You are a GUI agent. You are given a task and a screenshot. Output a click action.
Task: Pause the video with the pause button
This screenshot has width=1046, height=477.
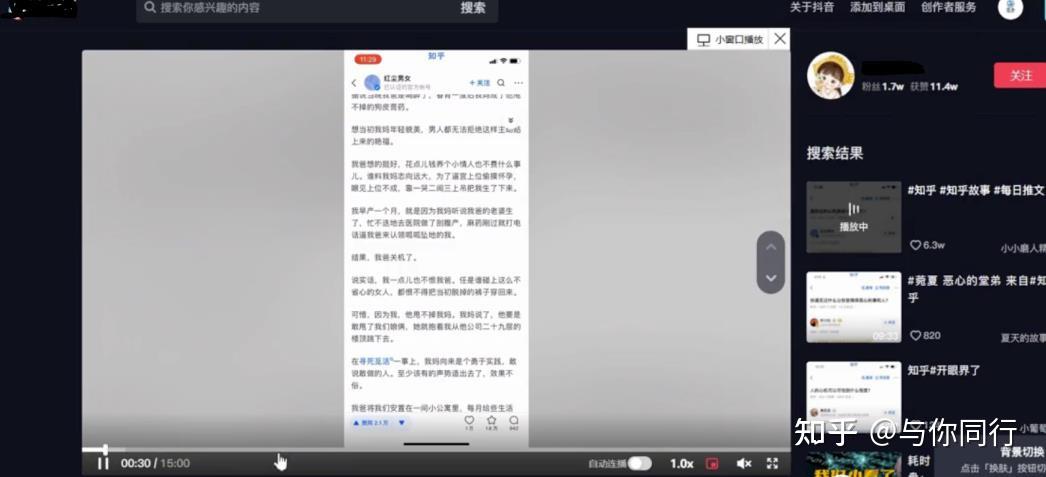click(x=103, y=463)
